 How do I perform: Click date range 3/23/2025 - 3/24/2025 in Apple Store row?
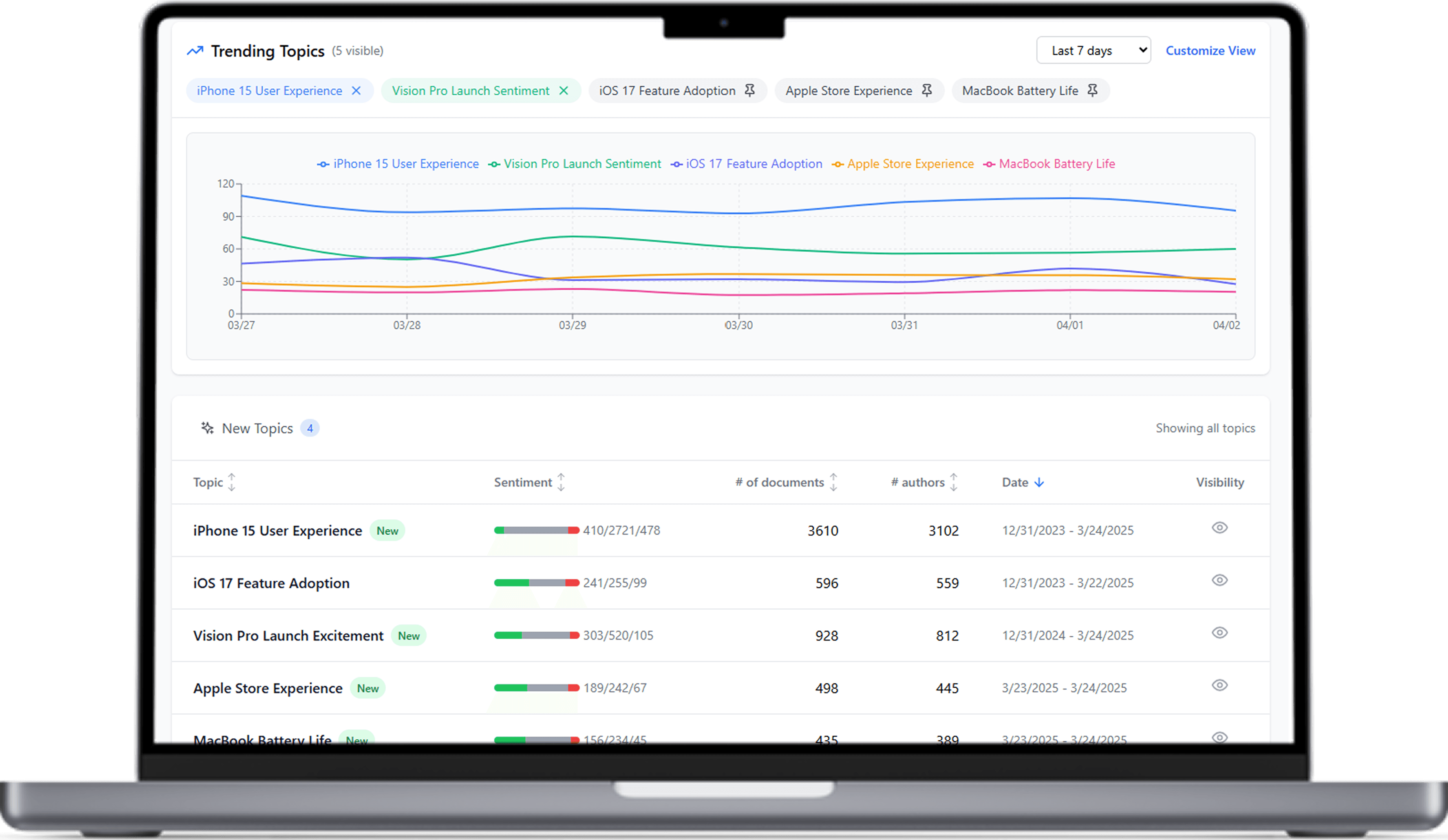tap(1064, 688)
